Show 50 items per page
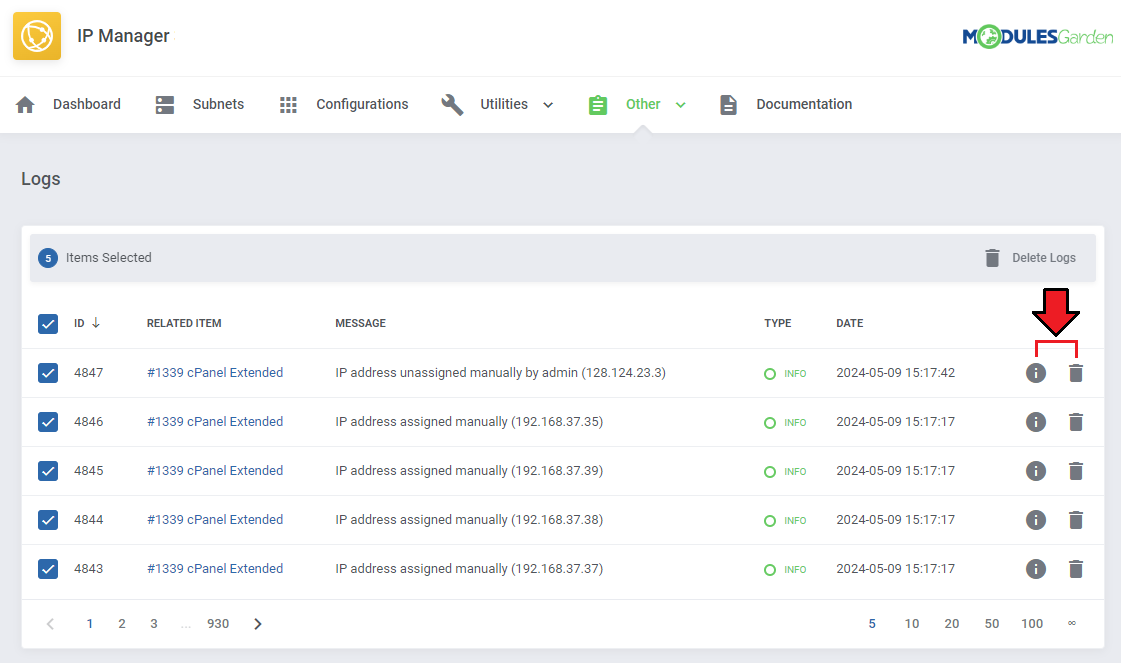The width and height of the screenshot is (1121, 663). [992, 624]
